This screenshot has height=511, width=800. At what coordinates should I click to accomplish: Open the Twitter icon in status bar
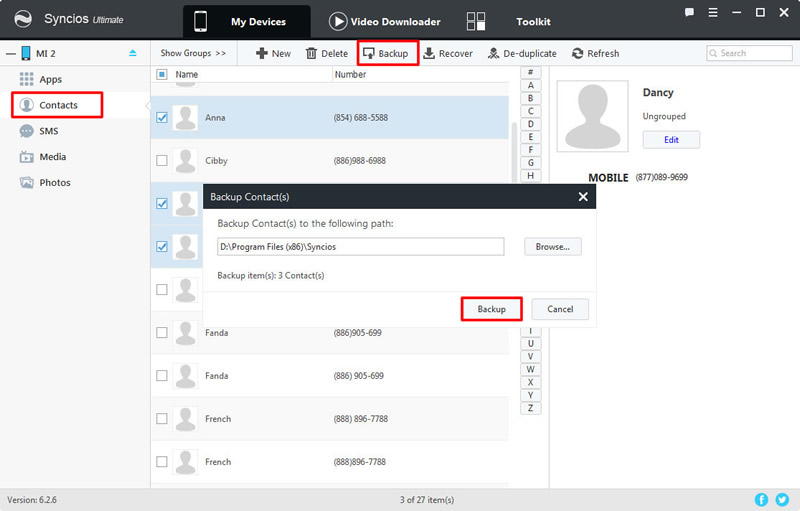pos(782,500)
